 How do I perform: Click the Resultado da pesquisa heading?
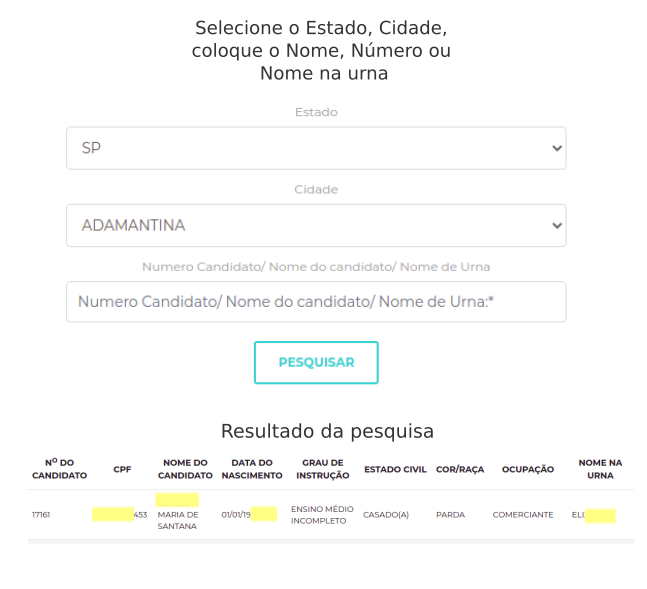coord(327,431)
